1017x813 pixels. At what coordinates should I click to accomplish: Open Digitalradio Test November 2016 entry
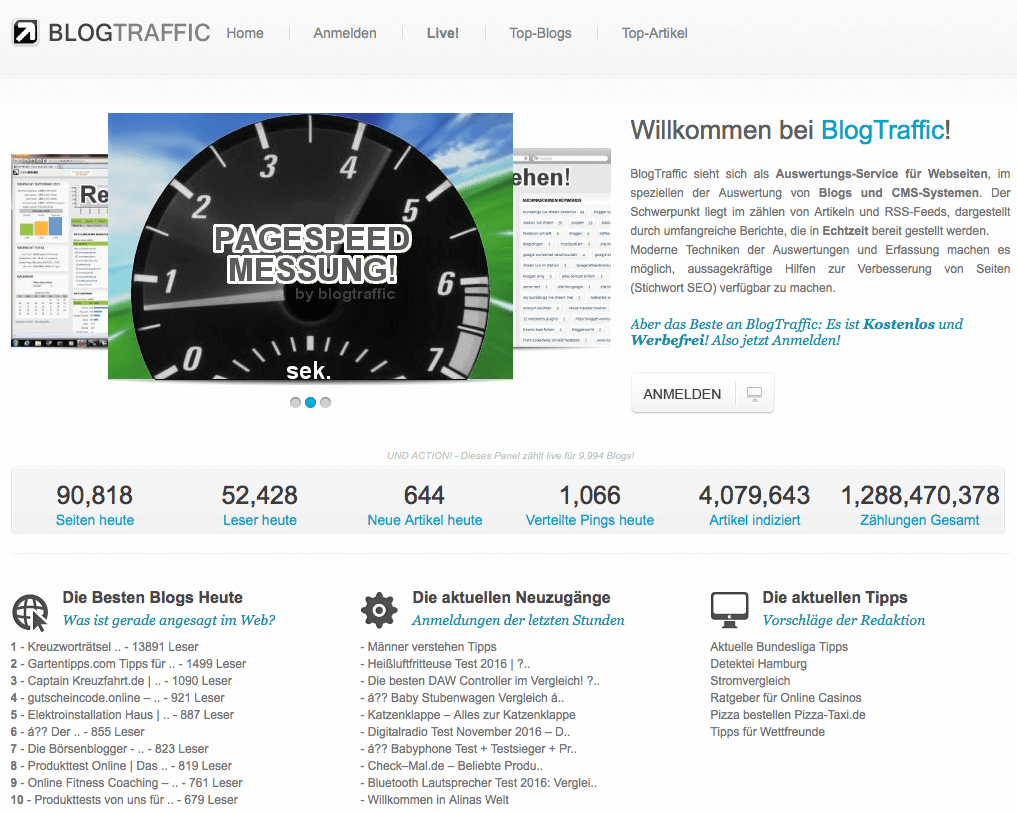[466, 731]
